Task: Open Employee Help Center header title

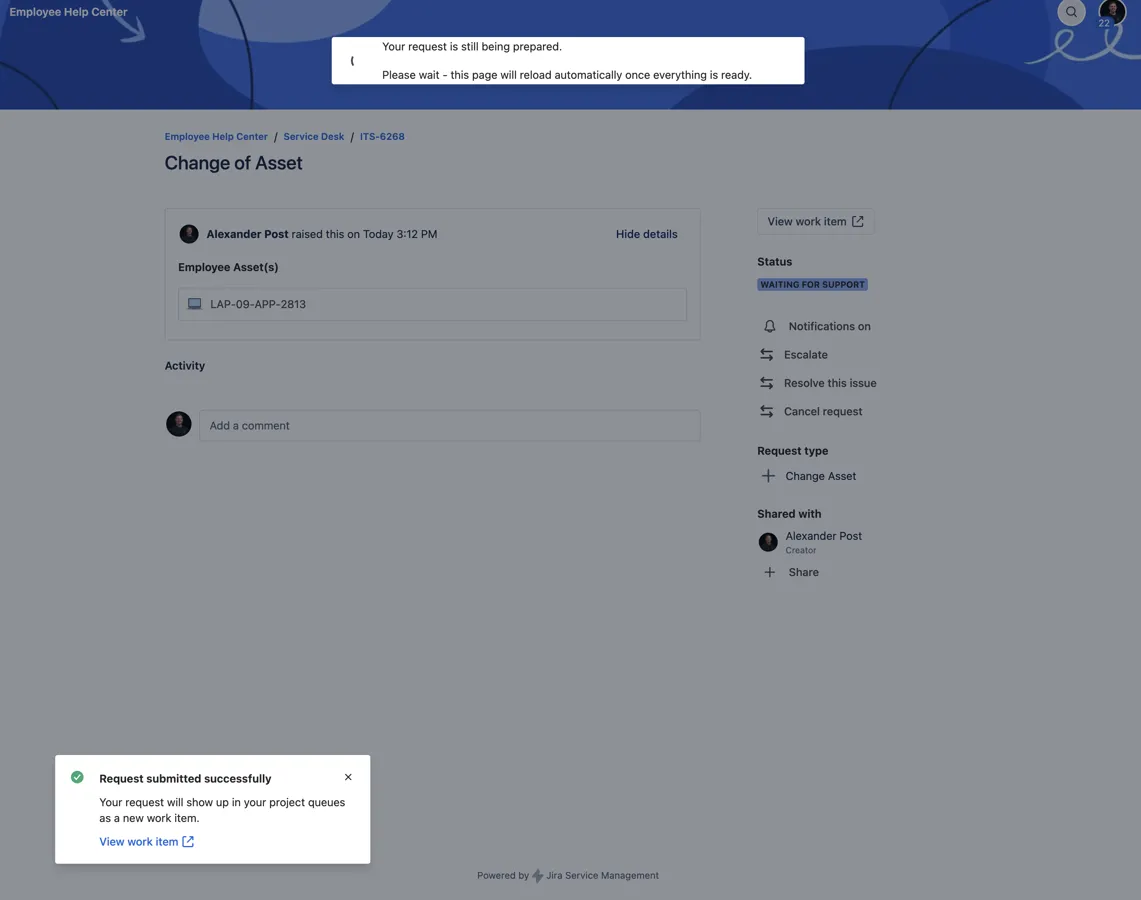Action: (68, 12)
